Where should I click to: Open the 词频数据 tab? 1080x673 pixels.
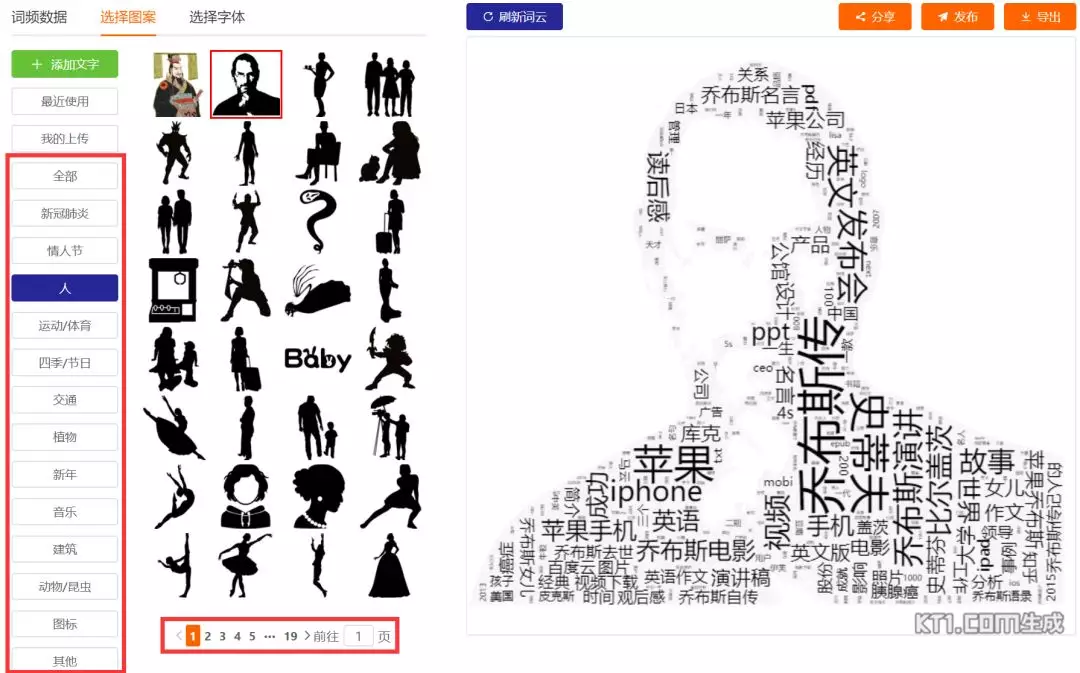[39, 17]
